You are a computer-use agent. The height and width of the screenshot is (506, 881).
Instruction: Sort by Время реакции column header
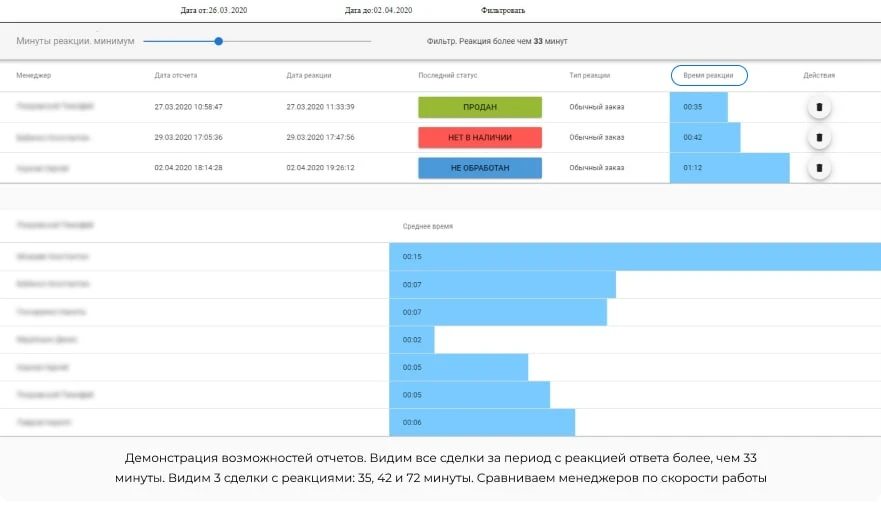click(709, 75)
